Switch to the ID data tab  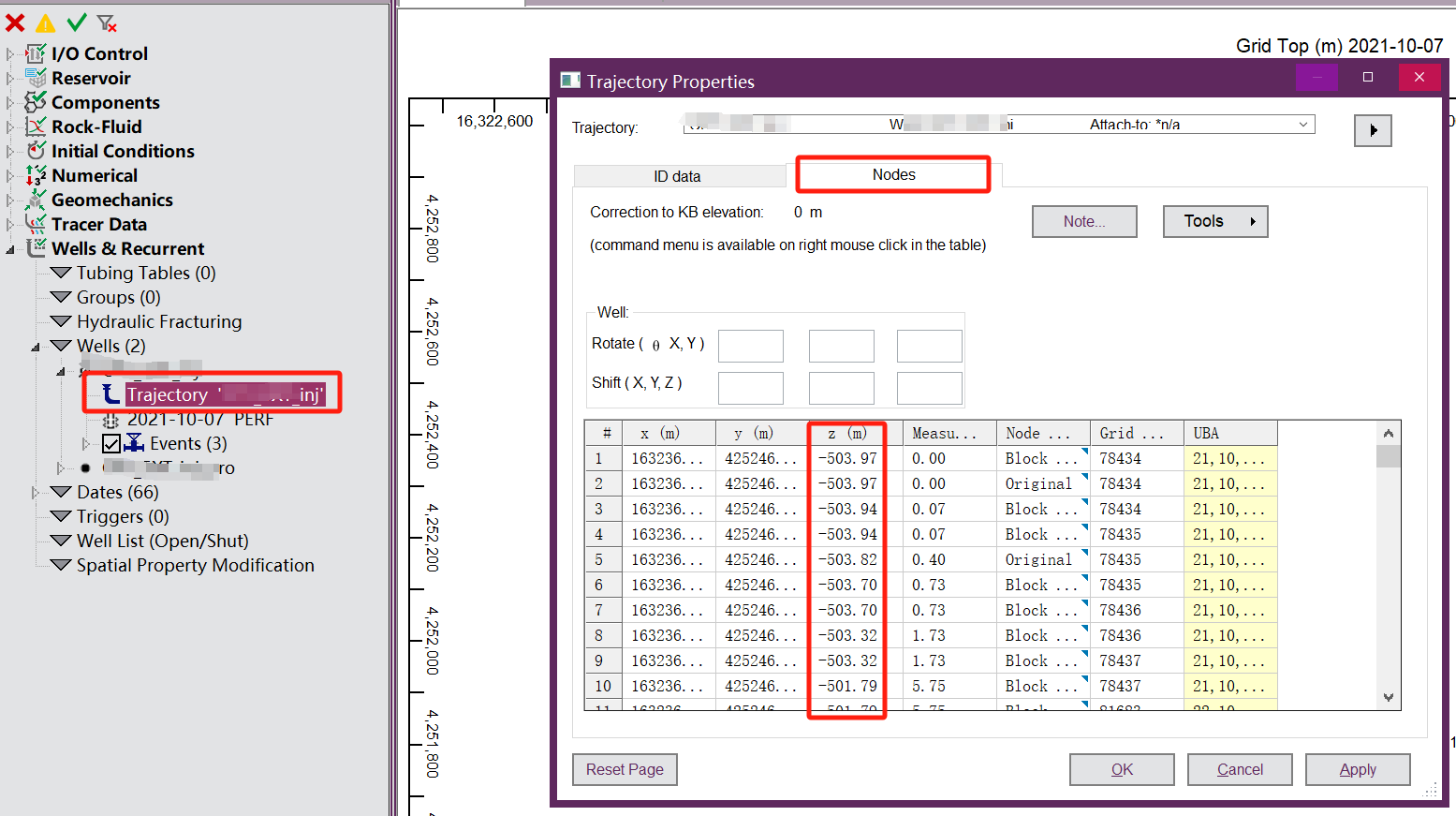[677, 176]
